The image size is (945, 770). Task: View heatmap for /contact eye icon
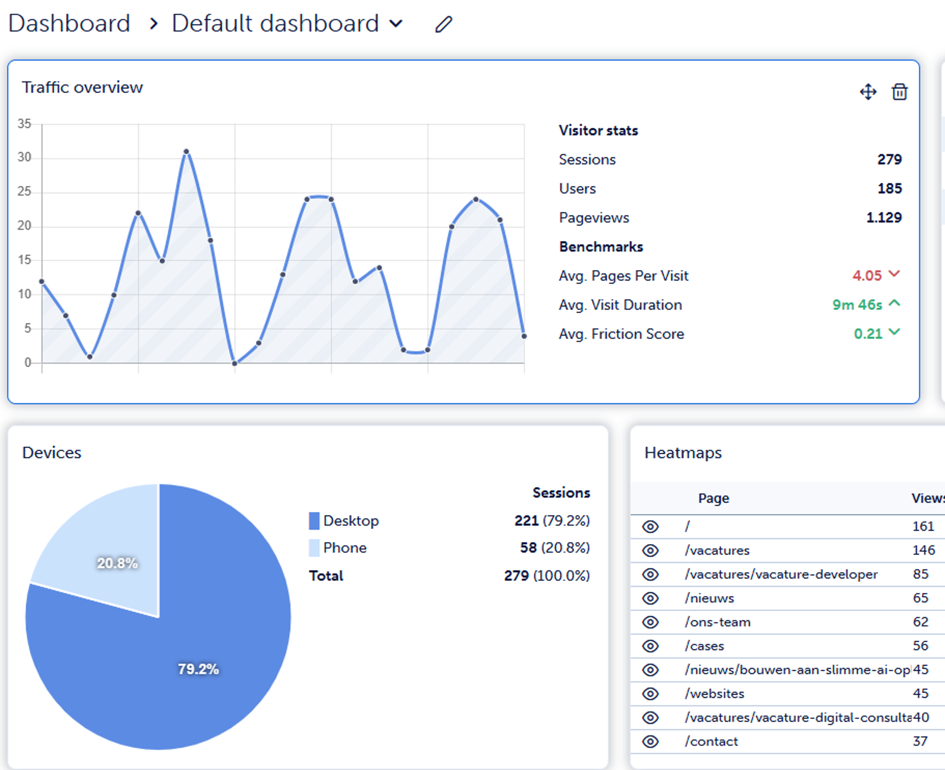coord(650,742)
